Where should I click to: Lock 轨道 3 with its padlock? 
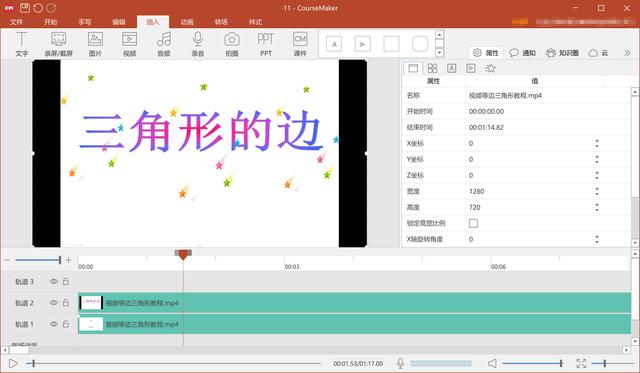(66, 281)
